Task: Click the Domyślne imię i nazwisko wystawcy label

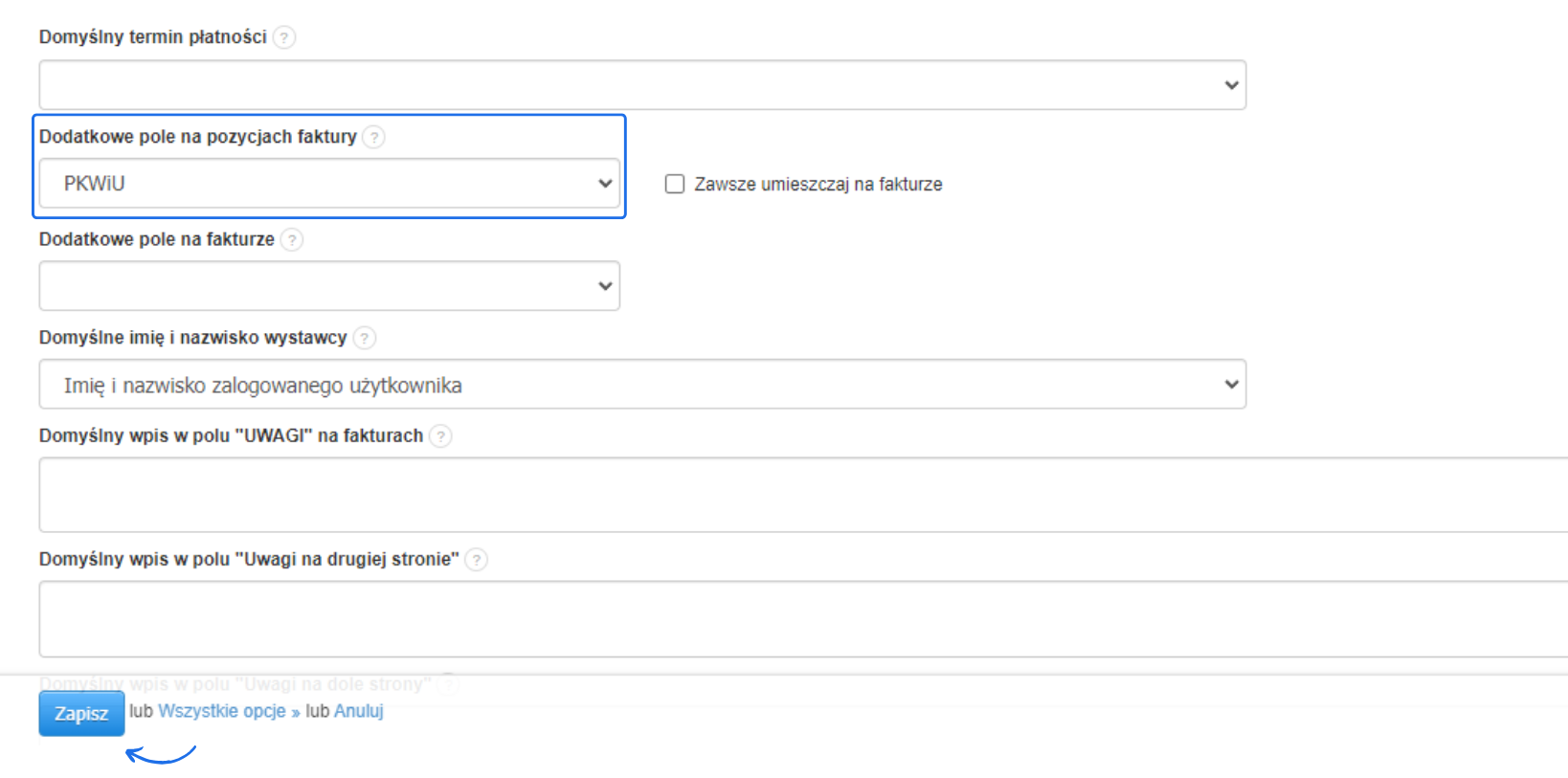Action: [x=192, y=338]
